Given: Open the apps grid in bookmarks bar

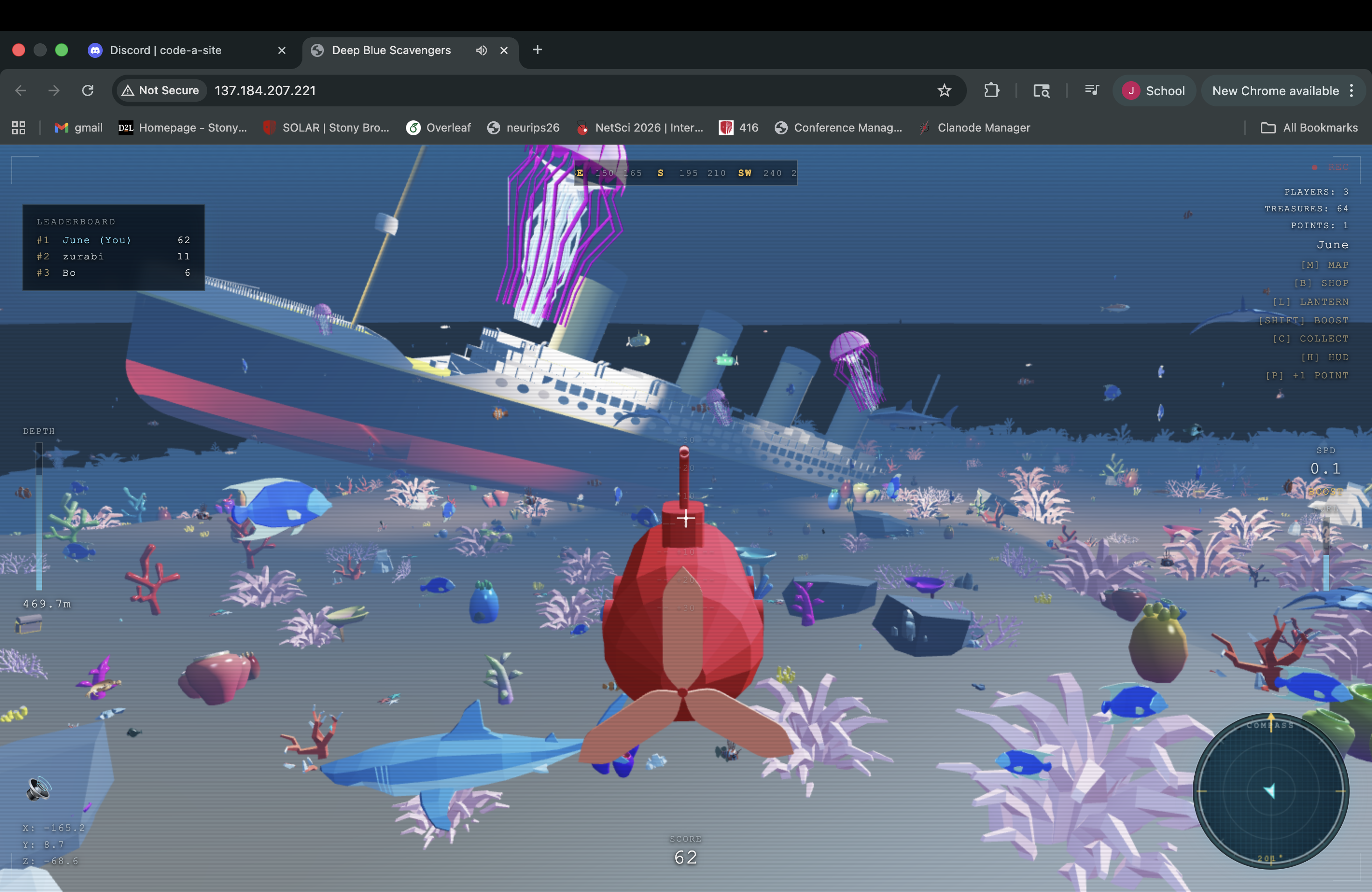Looking at the screenshot, I should 19,128.
